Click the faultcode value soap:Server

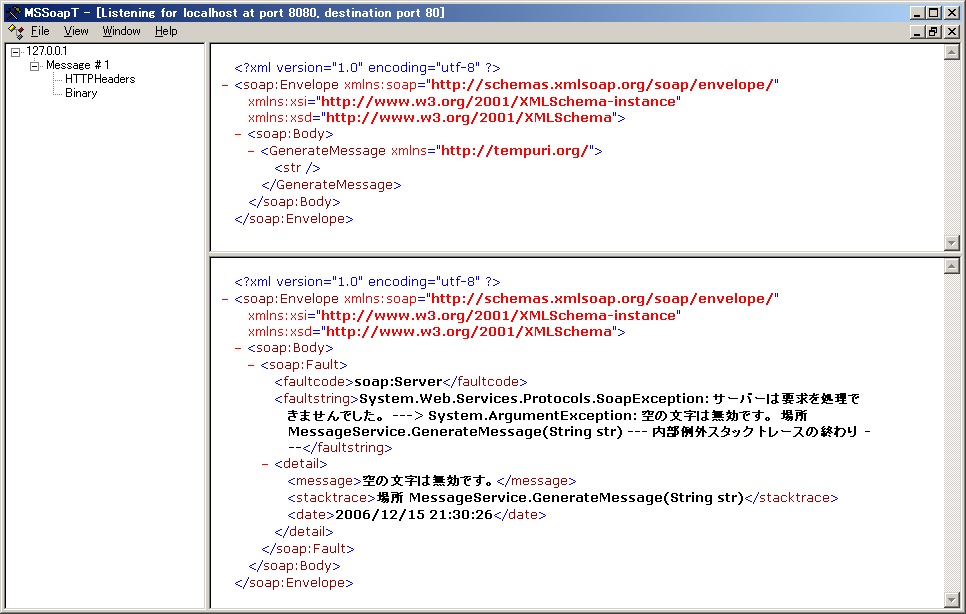click(x=398, y=382)
